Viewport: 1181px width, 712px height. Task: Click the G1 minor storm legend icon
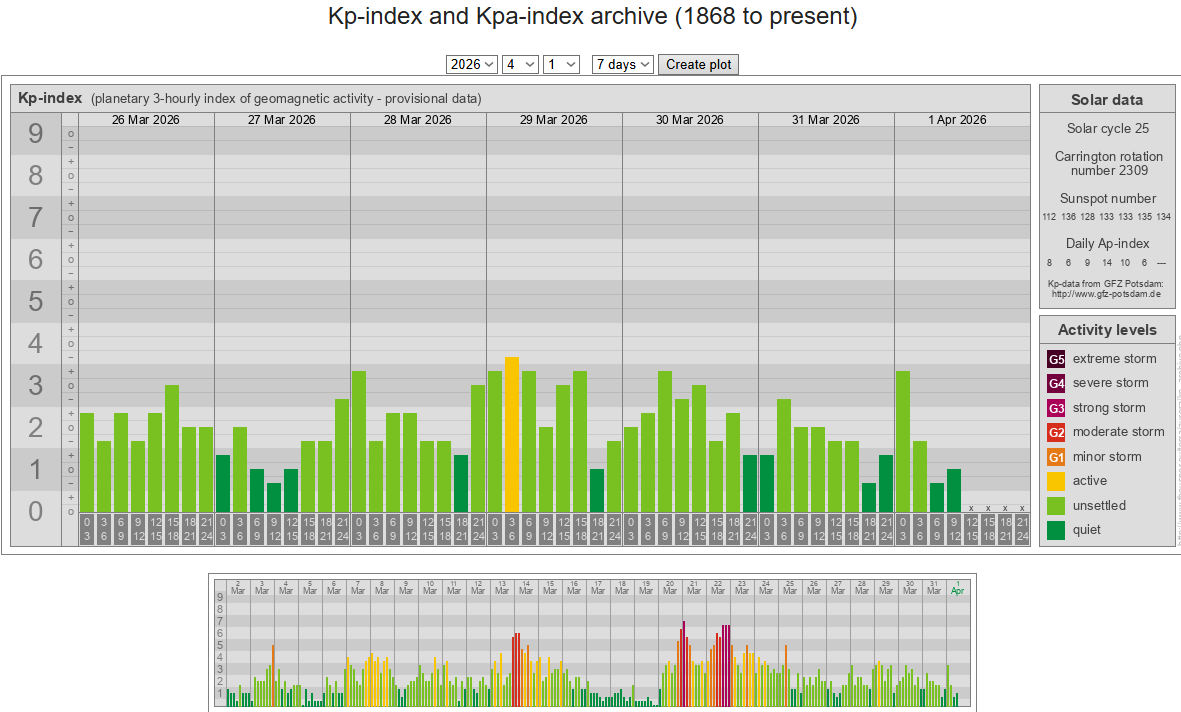click(1057, 457)
